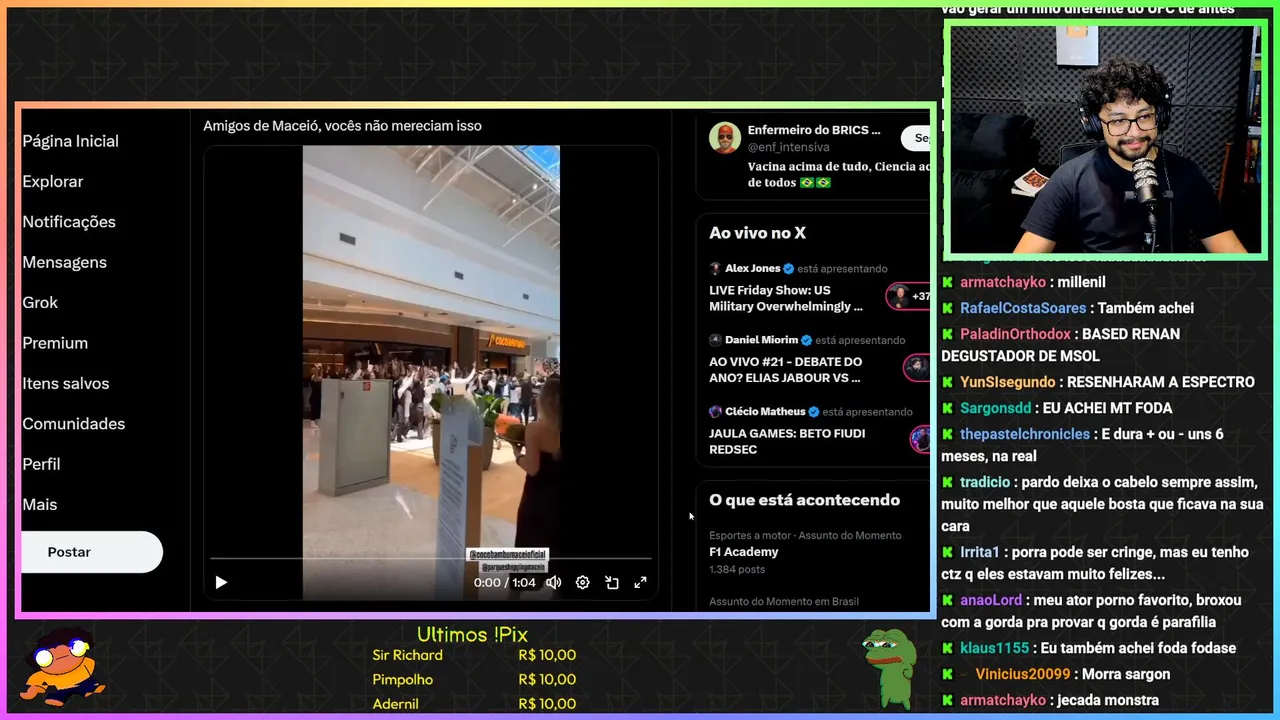Image resolution: width=1280 pixels, height=720 pixels.
Task: Click chat username RafaelCostaSoares
Action: click(x=1023, y=308)
